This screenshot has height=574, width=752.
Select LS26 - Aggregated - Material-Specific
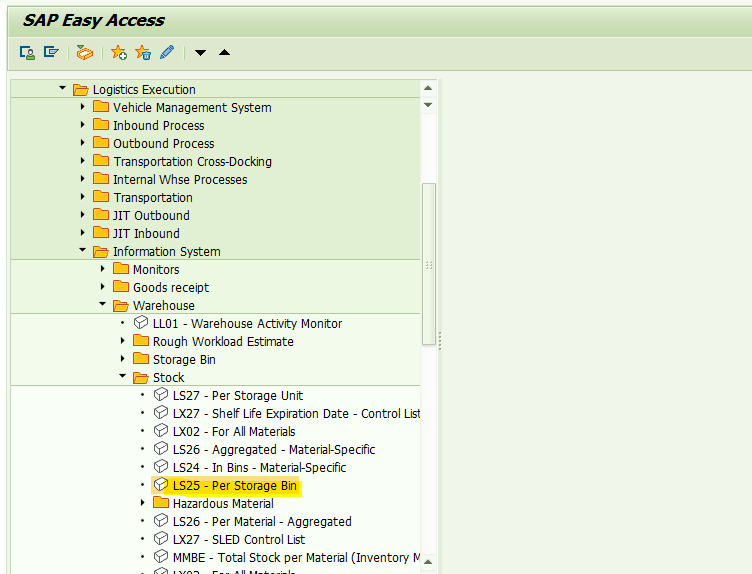pos(274,450)
